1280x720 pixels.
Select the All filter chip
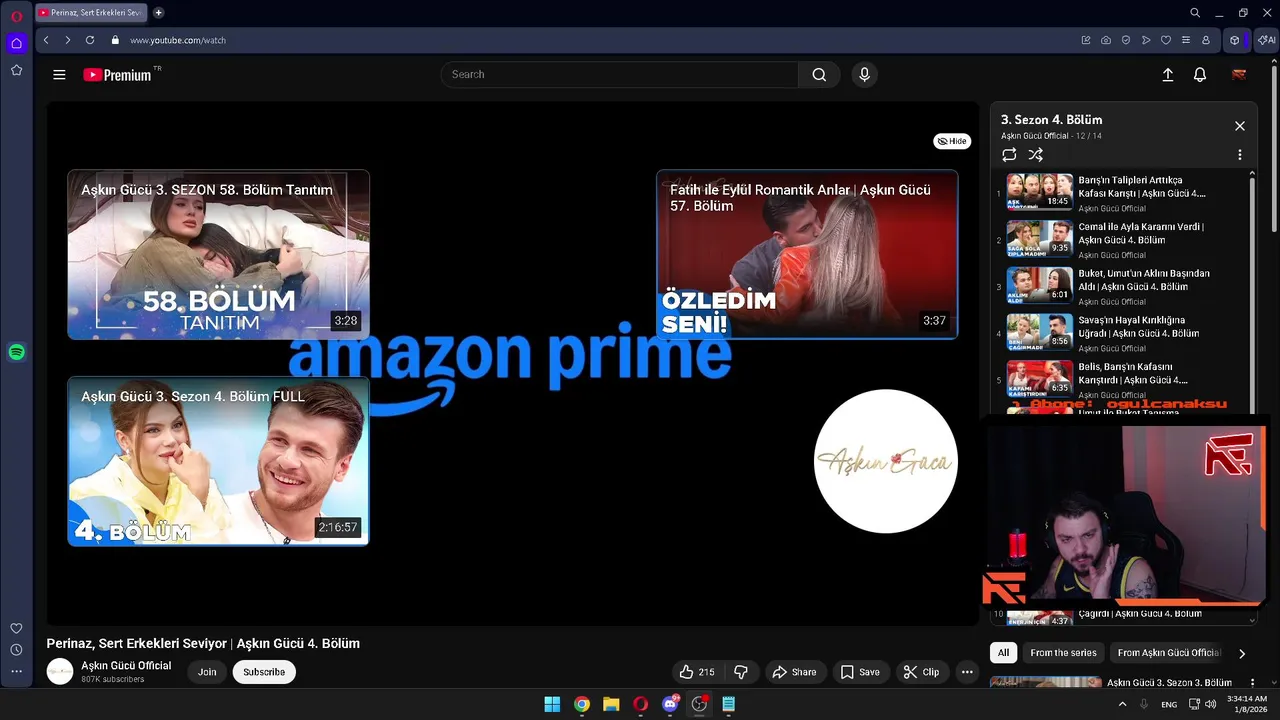pyautogui.click(x=1003, y=653)
